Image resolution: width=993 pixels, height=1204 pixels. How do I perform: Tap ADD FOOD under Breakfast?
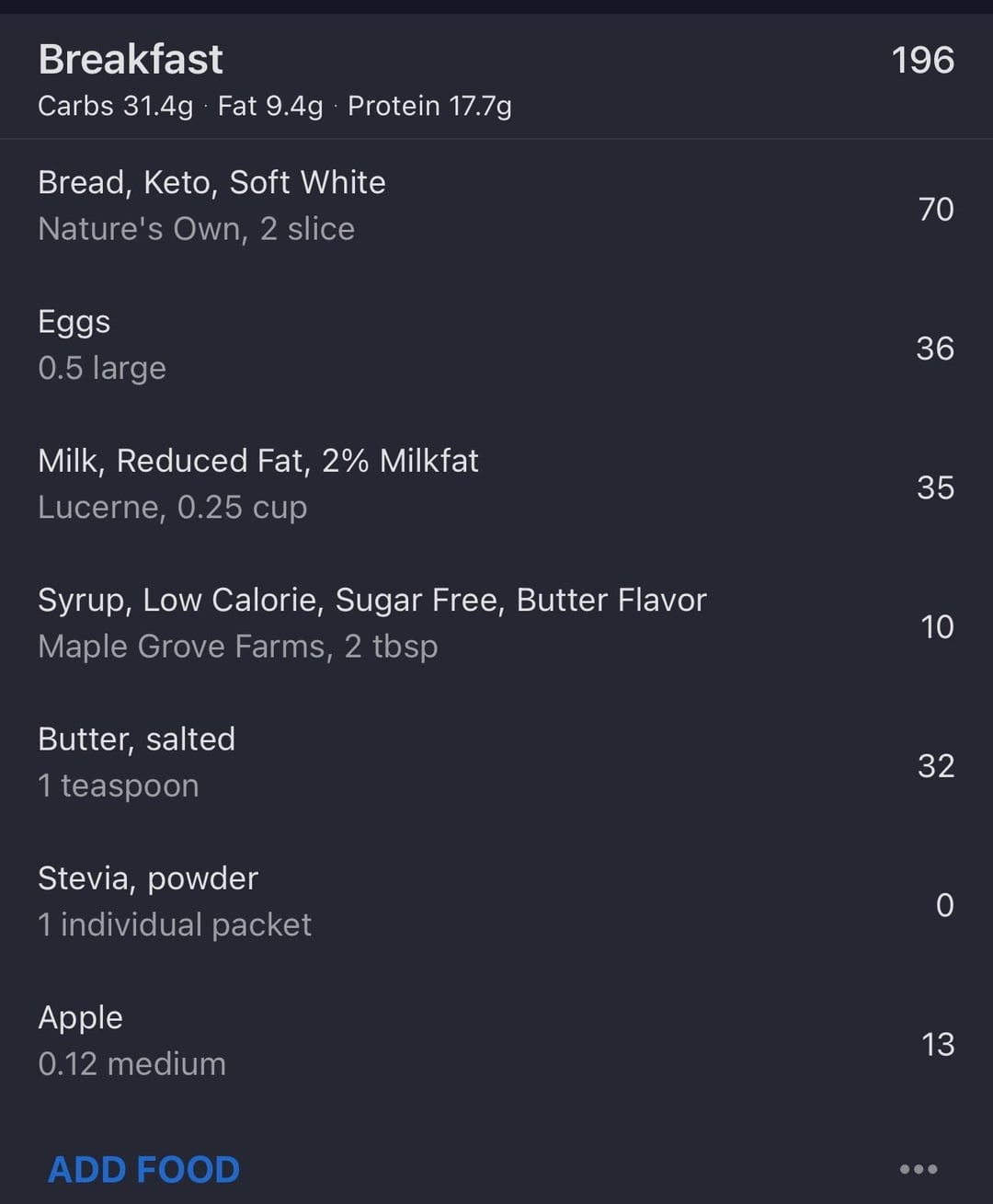[143, 1169]
